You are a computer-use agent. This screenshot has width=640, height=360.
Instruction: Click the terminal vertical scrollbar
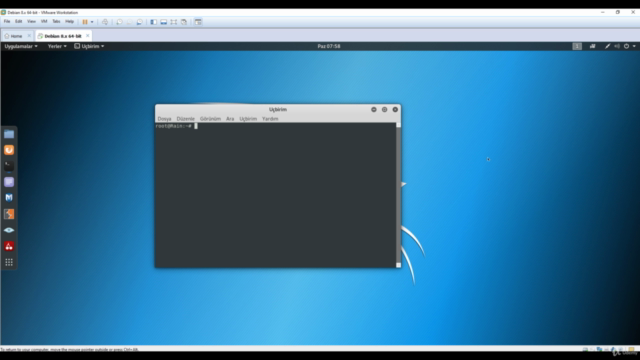[x=398, y=195]
